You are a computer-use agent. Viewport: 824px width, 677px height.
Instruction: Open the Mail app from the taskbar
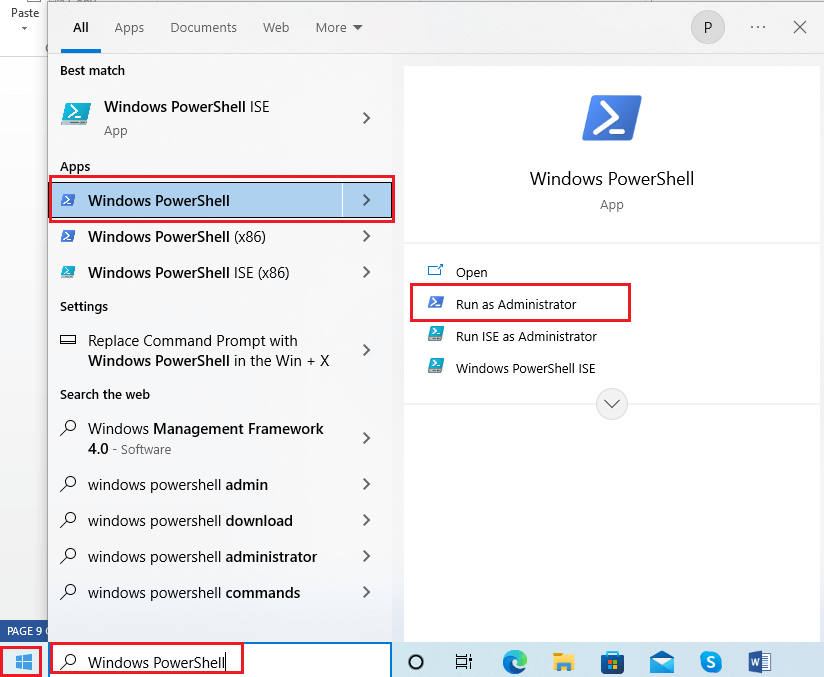tap(661, 661)
